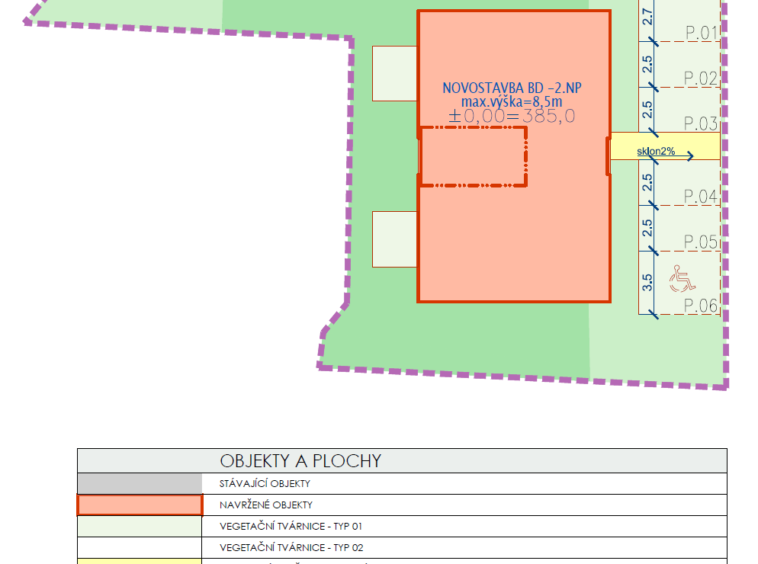The width and height of the screenshot is (758, 564).
Task: Click the 3.5 dimension text
Action: 647,282
